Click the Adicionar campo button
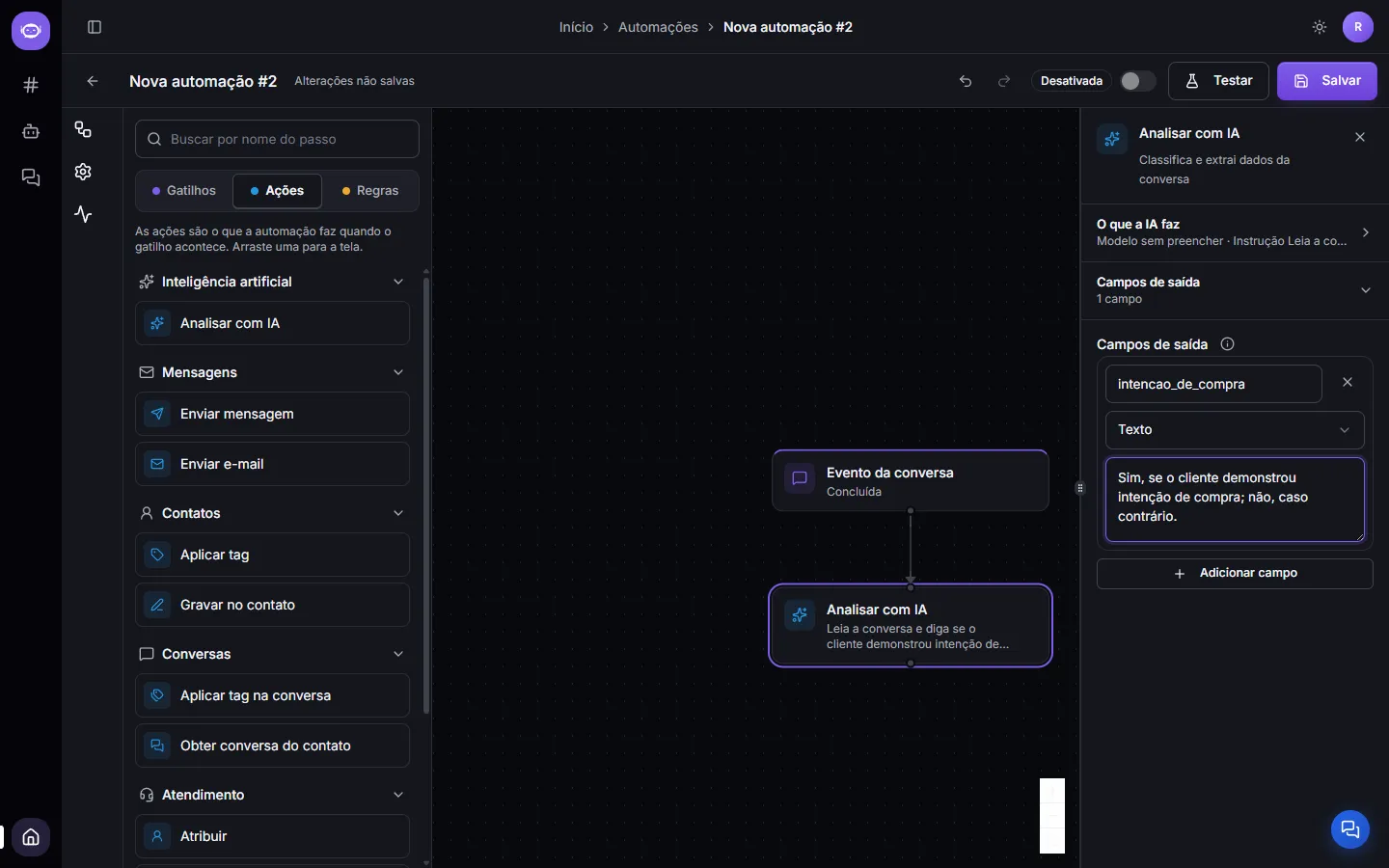 (1235, 574)
